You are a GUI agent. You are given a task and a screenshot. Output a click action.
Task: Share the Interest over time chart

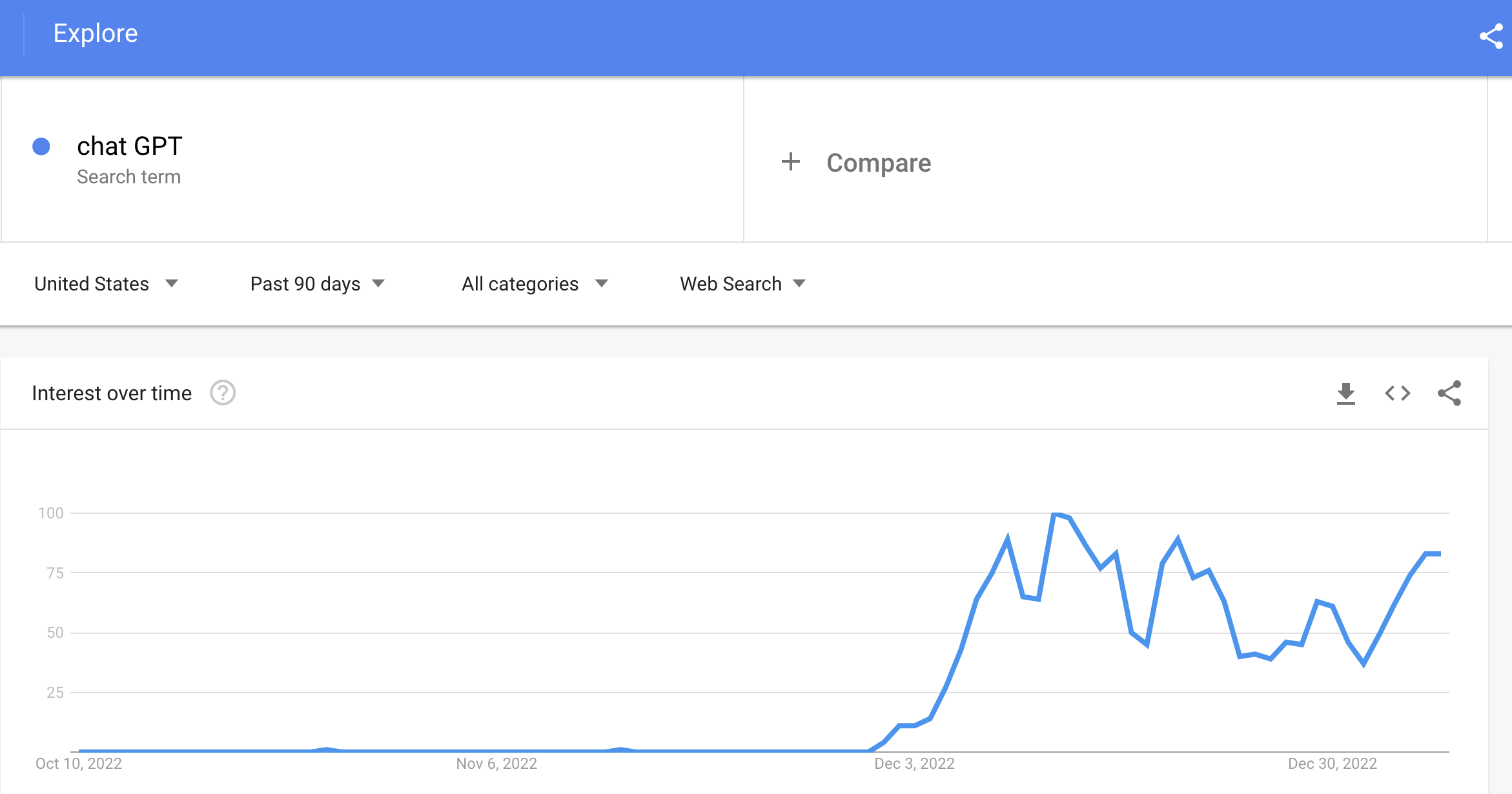coord(1449,393)
